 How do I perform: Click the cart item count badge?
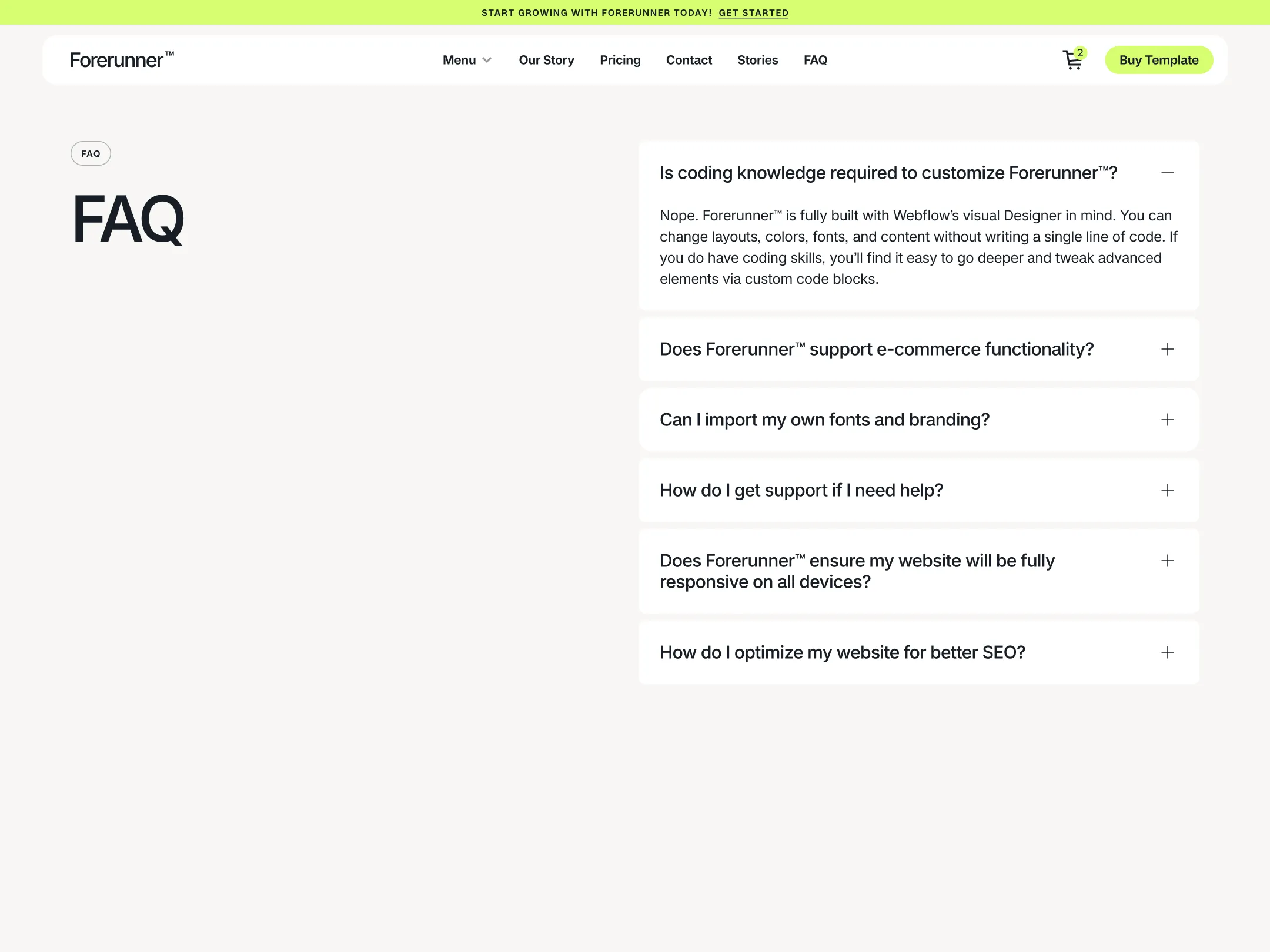click(x=1080, y=53)
